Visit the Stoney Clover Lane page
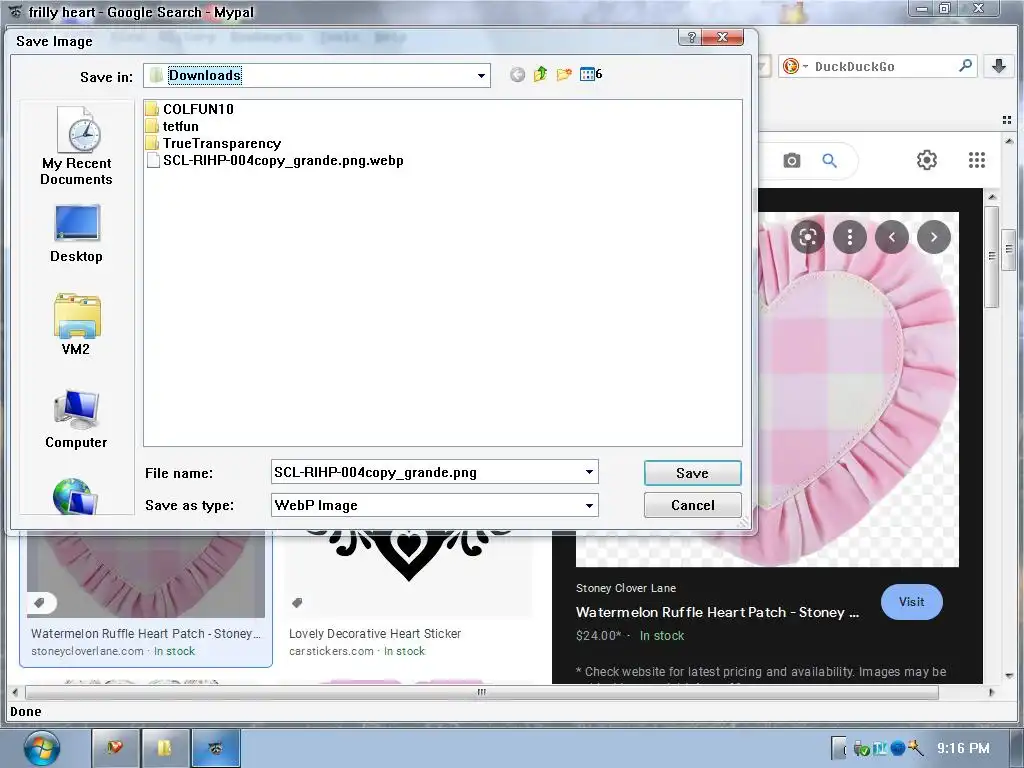The height and width of the screenshot is (768, 1024). pyautogui.click(x=912, y=601)
